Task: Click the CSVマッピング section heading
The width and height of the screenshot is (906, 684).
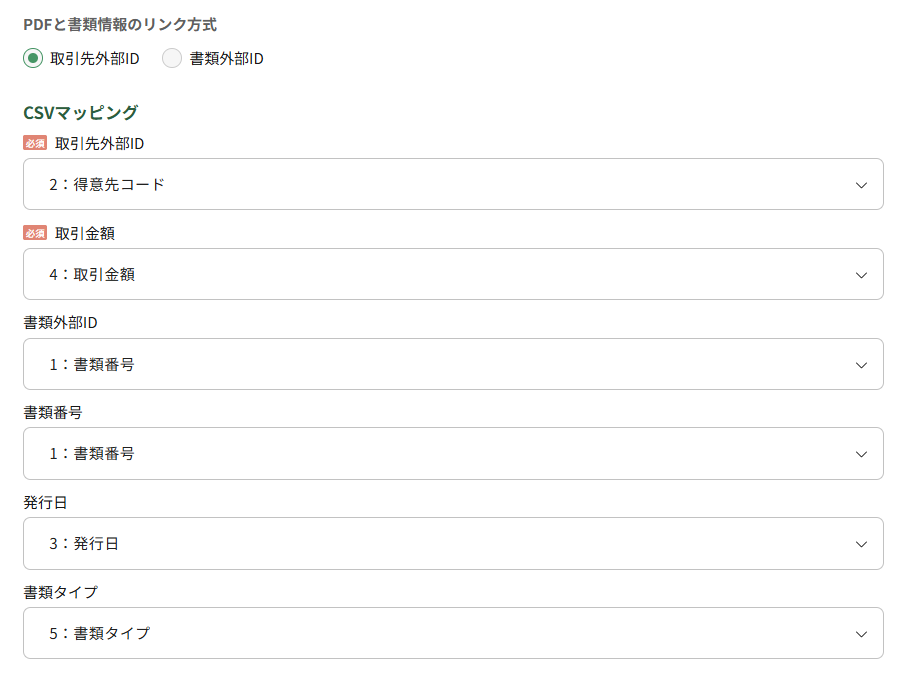Action: pos(80,112)
